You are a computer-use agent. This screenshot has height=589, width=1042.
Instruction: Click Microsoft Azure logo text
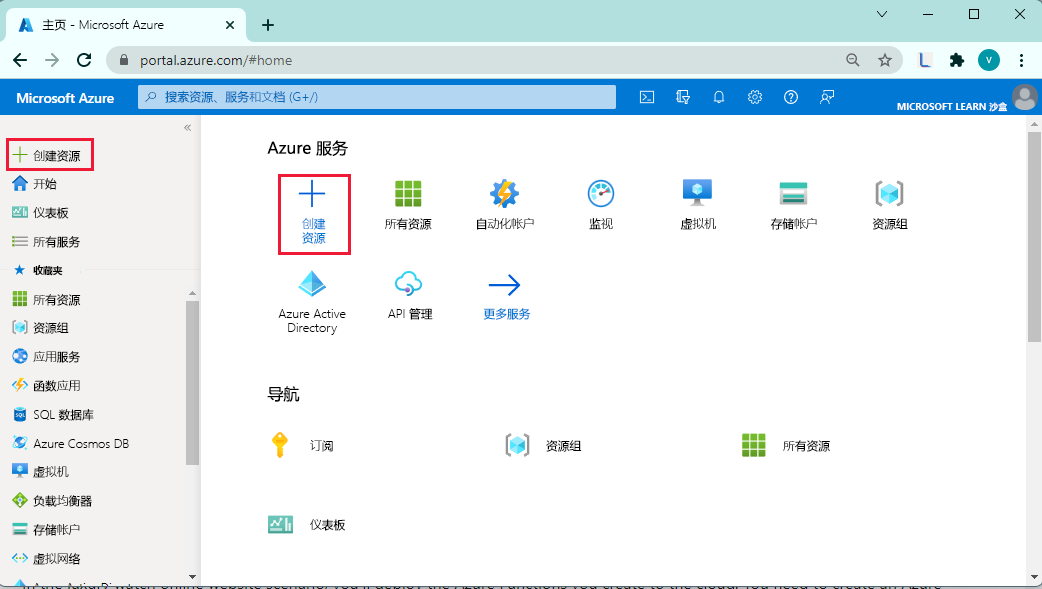pos(65,98)
